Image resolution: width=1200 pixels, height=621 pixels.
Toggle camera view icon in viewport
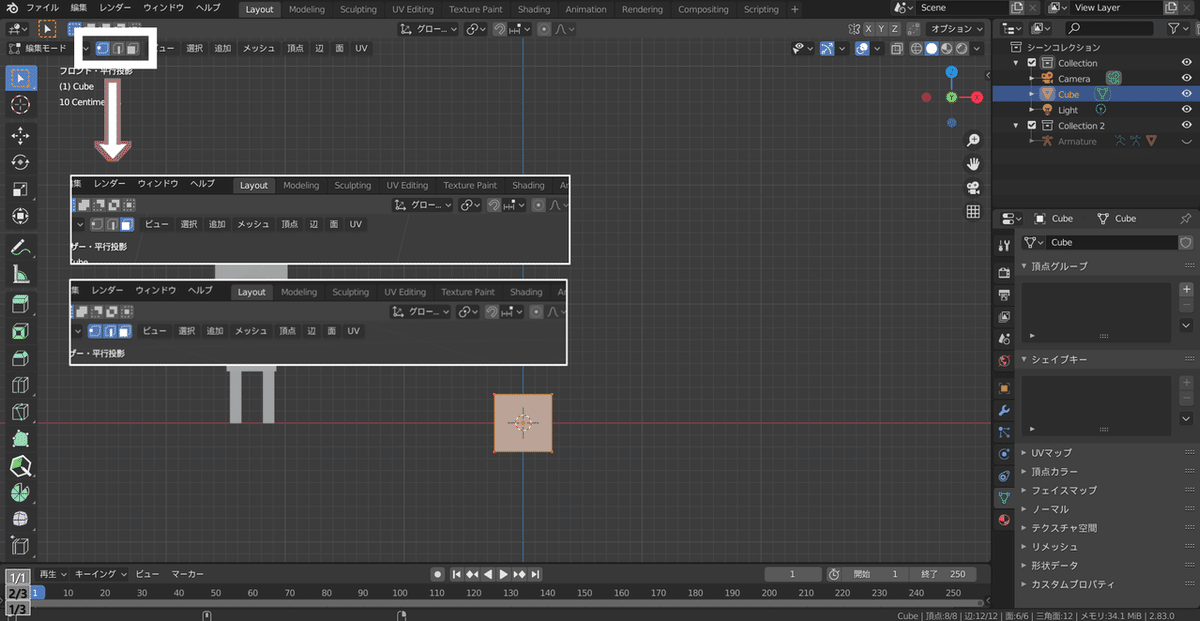pyautogui.click(x=972, y=188)
